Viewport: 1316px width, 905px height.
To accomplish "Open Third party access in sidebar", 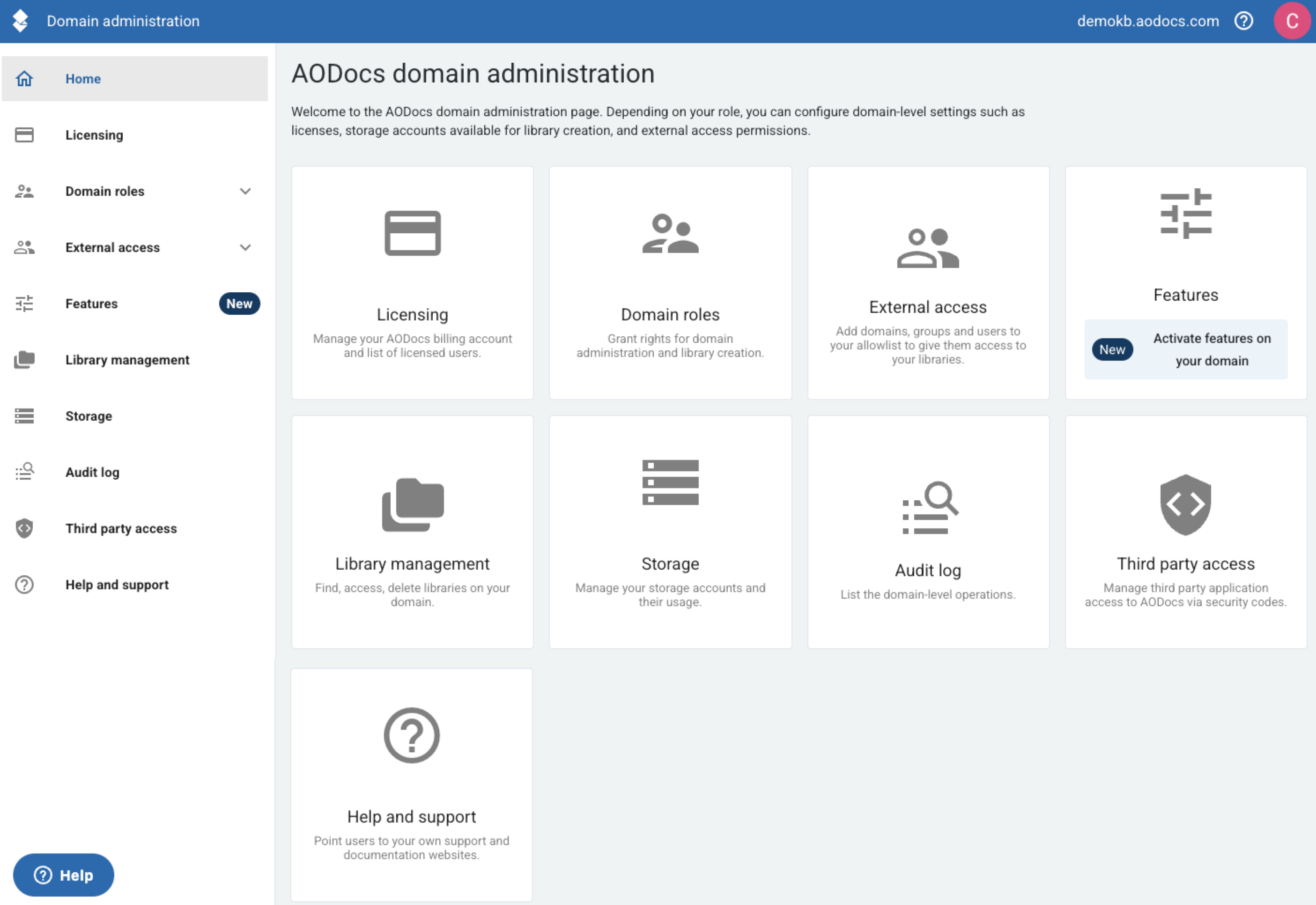I will (135, 528).
